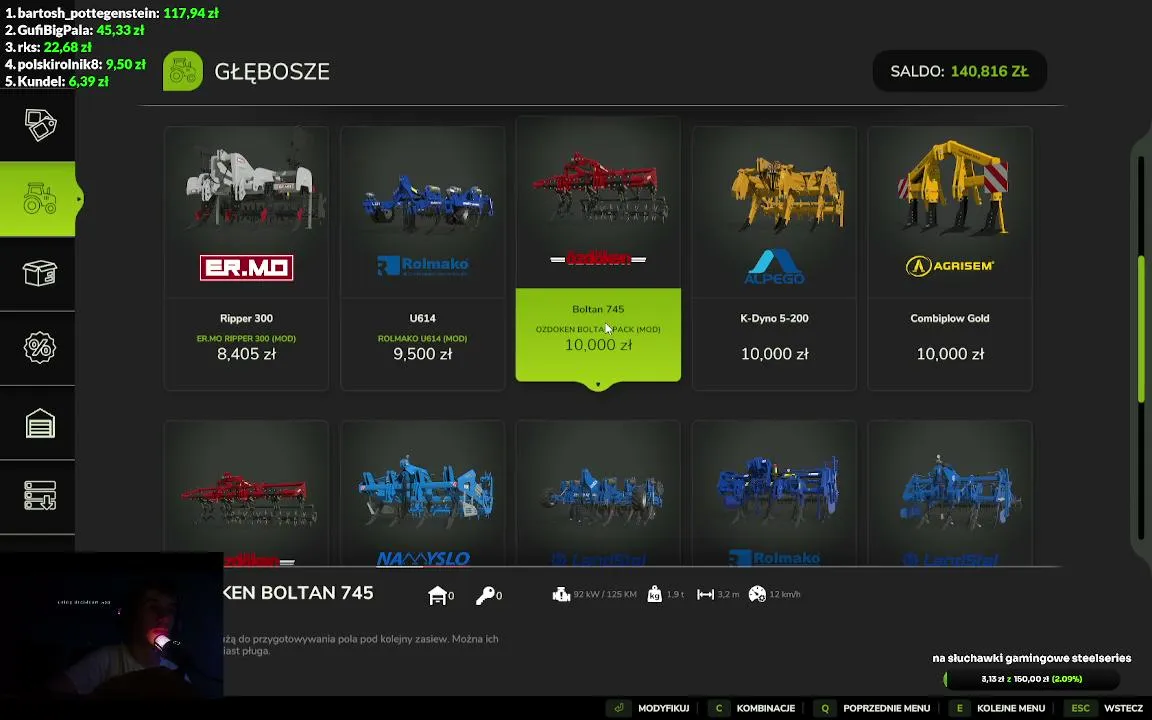Open the garage icon in sidebar
This screenshot has width=1152, height=720.
[40, 423]
